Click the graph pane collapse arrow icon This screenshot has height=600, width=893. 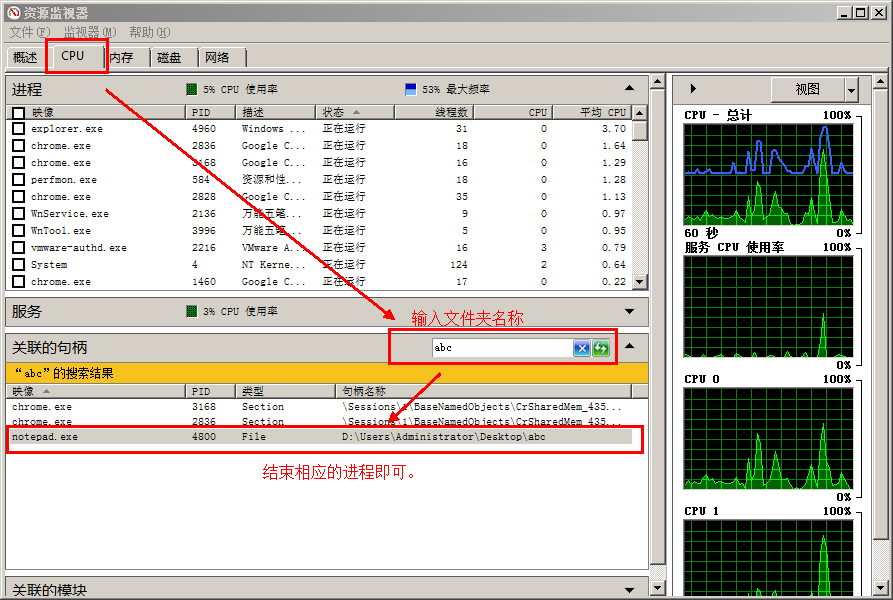(x=693, y=89)
